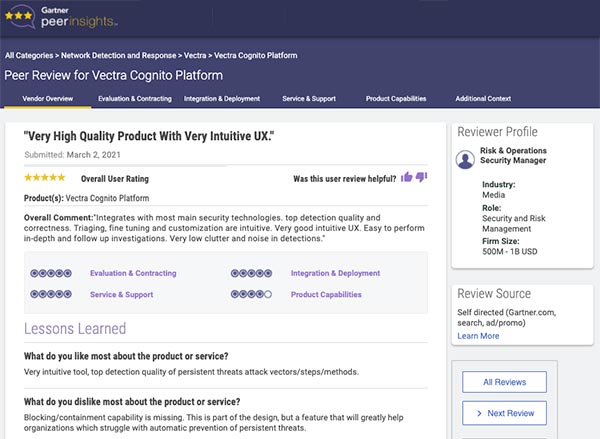Click the 'Reviewer Profile' heading
Viewport: 600px width, 439px height.
point(497,132)
